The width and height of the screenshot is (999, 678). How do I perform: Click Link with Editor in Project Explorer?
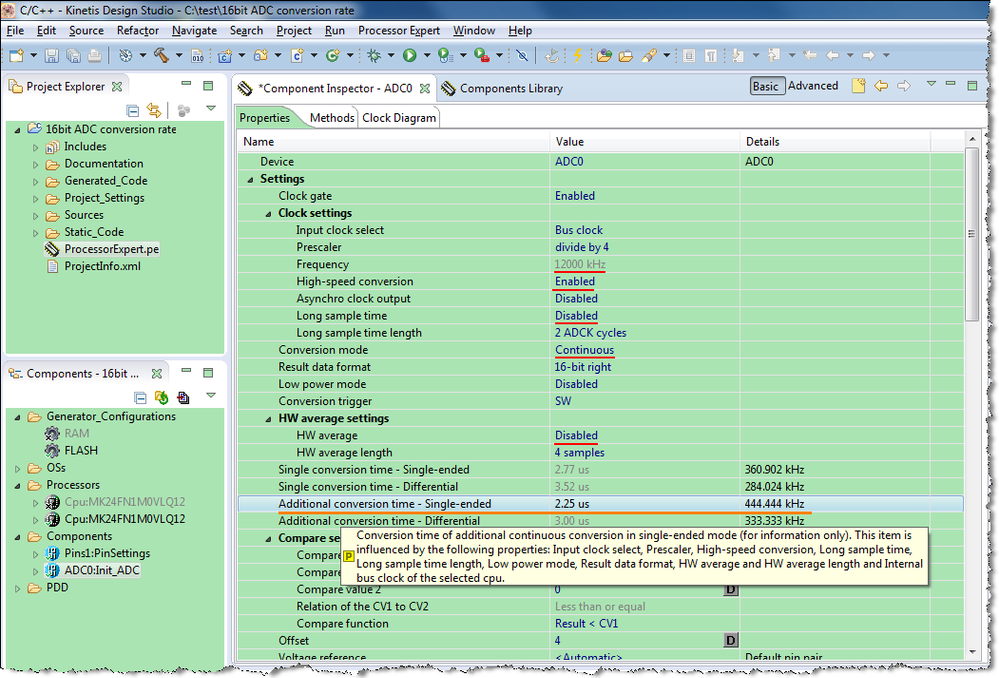click(x=154, y=110)
